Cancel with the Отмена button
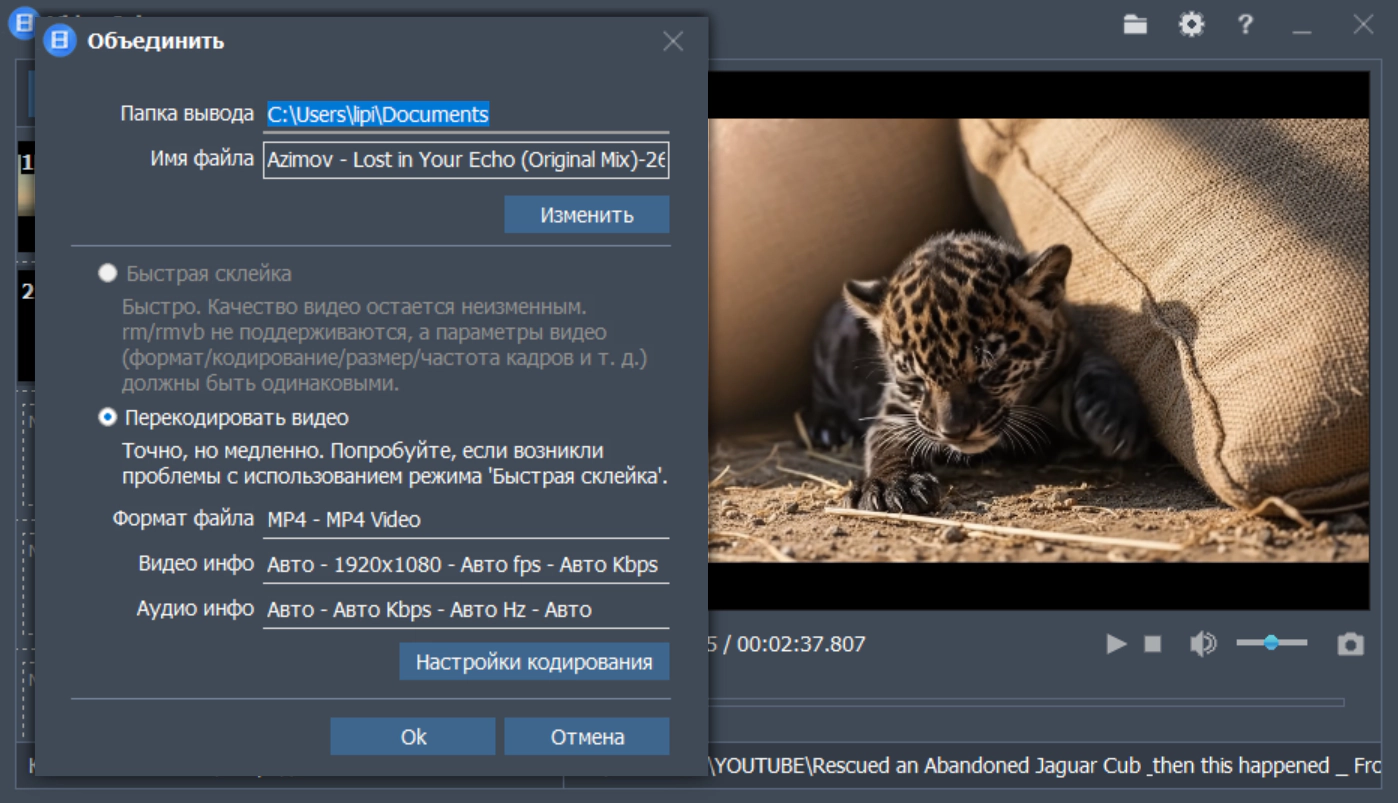The image size is (1398, 803). click(x=587, y=737)
